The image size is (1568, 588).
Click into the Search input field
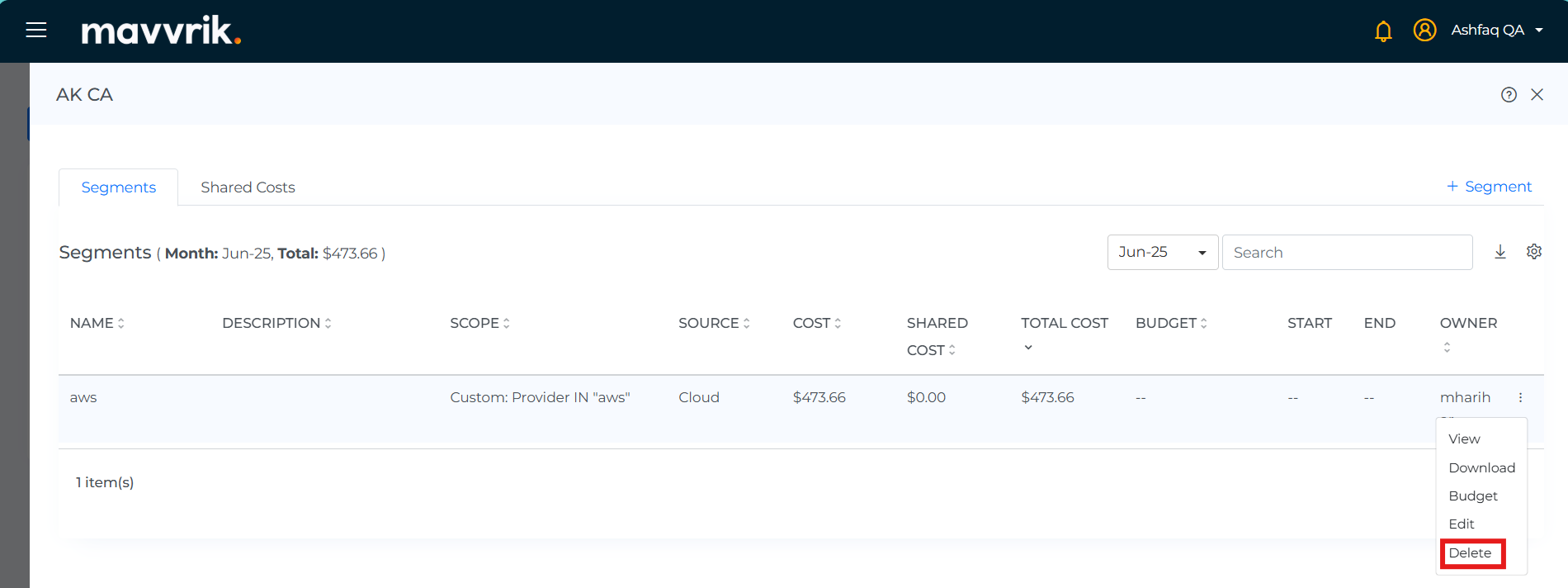(1347, 253)
